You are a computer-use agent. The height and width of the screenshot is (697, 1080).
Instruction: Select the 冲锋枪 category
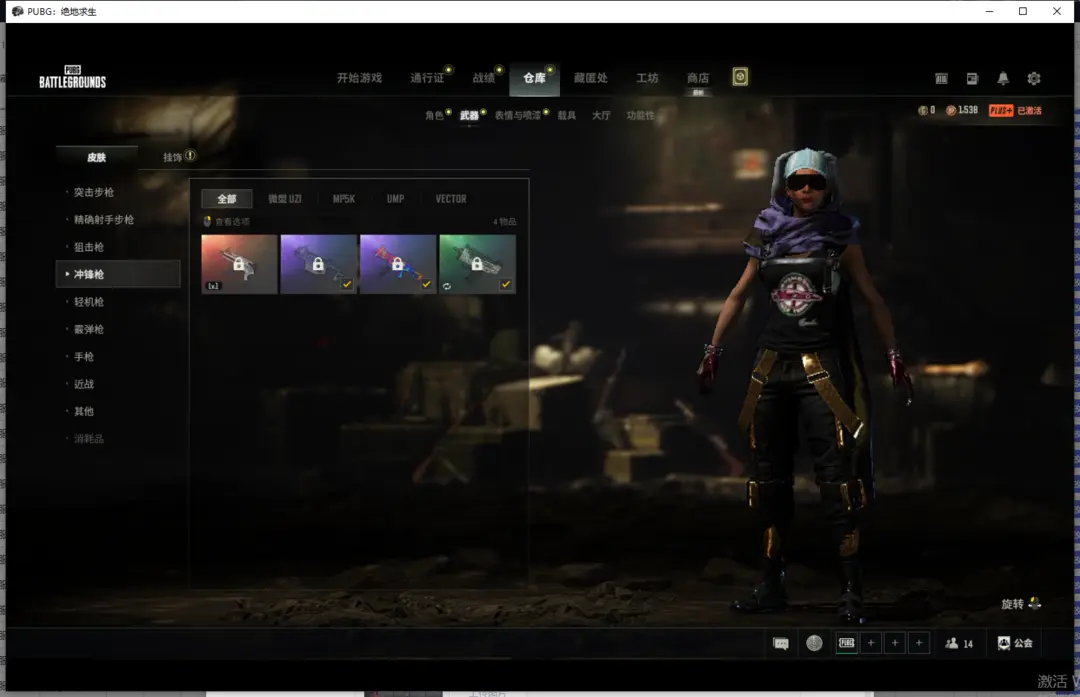[118, 274]
